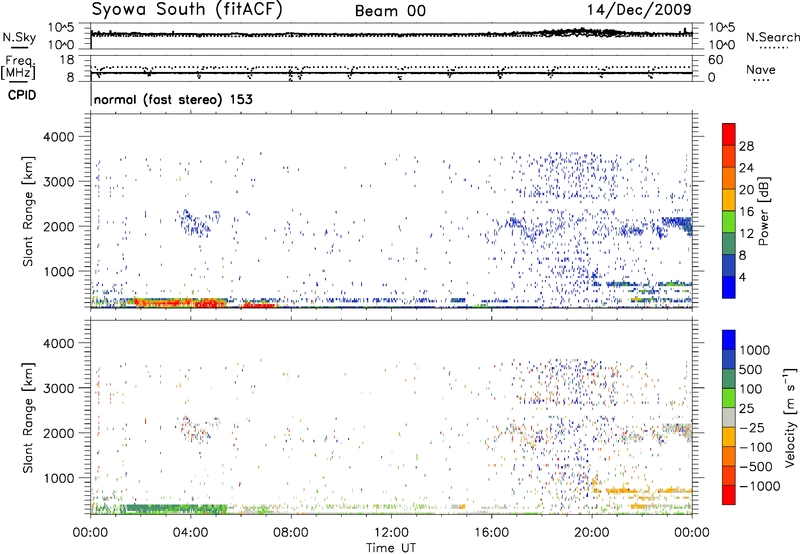Click the '08:00' time axis tick
Screen dimensions: 800x554
(x=291, y=533)
